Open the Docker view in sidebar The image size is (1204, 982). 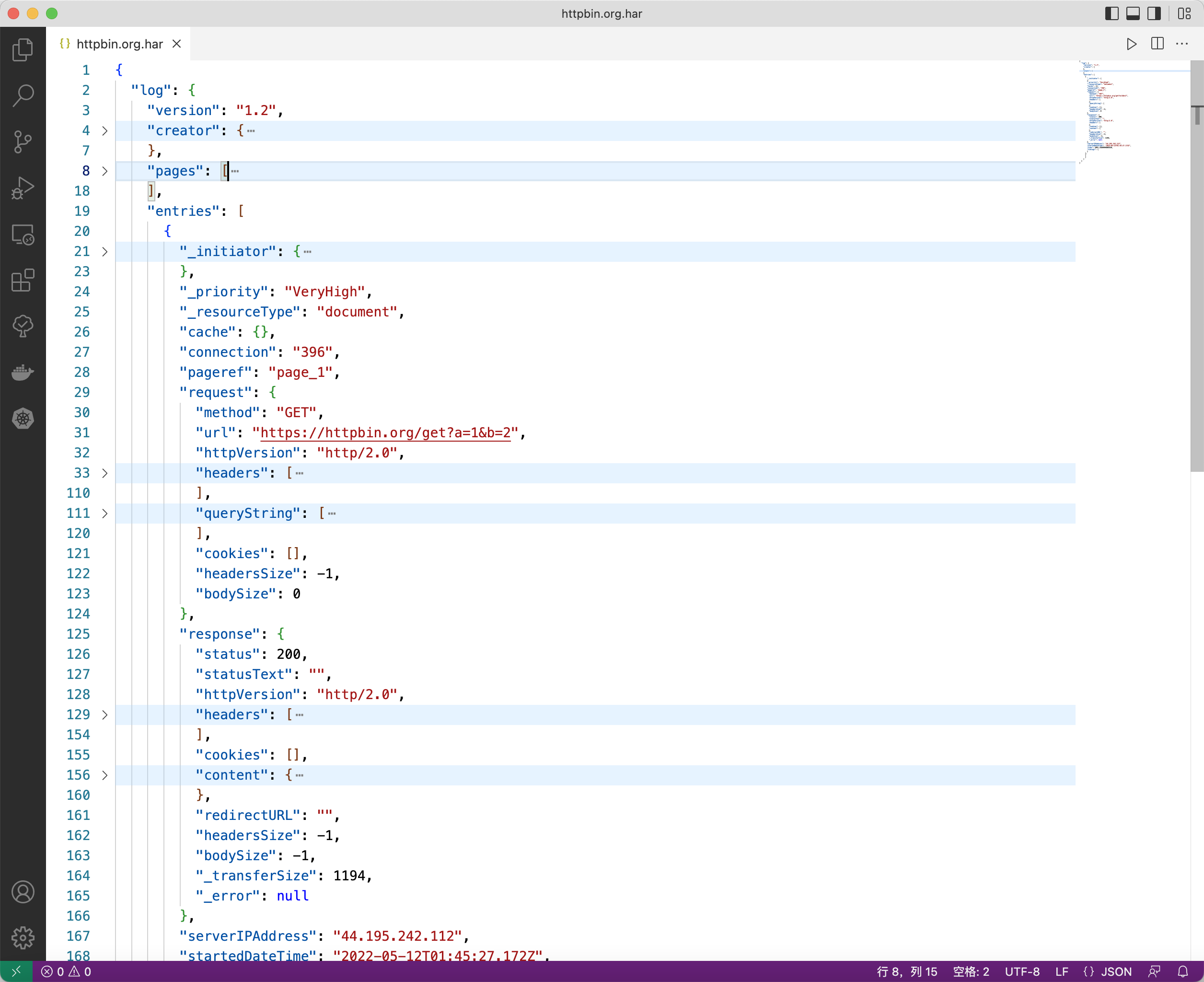click(x=23, y=372)
